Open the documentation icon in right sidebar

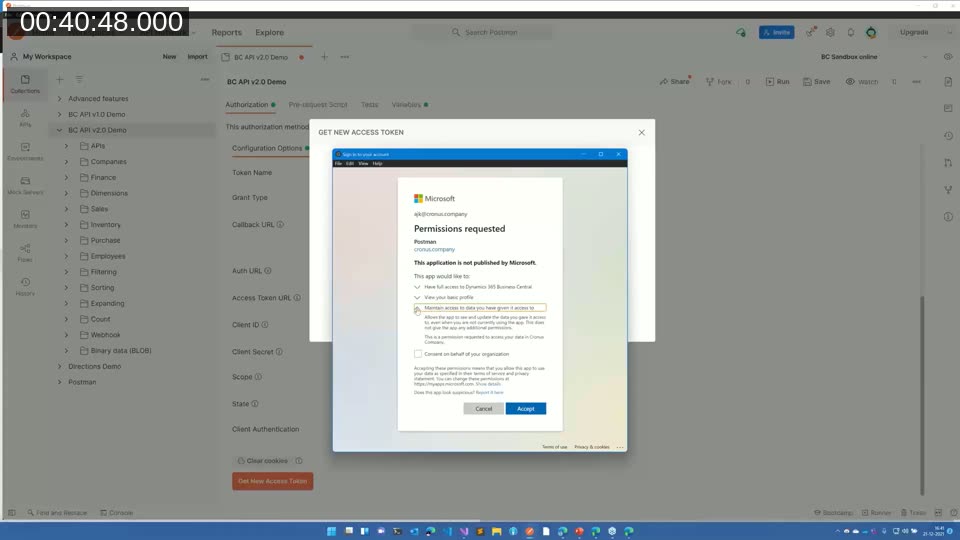coord(948,81)
